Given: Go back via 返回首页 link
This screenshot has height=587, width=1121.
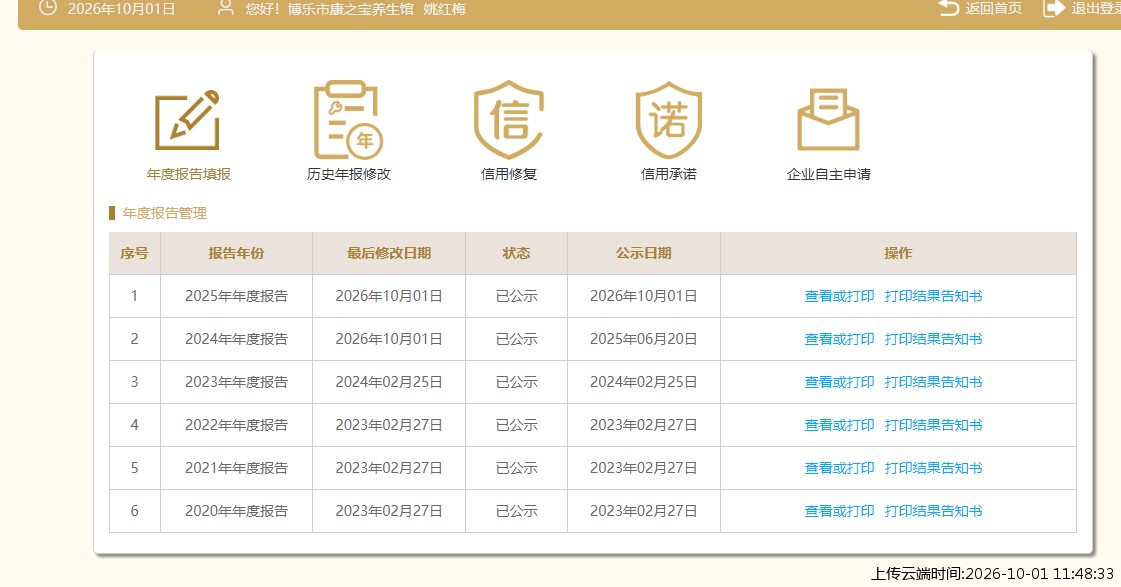Looking at the screenshot, I should 994,9.
